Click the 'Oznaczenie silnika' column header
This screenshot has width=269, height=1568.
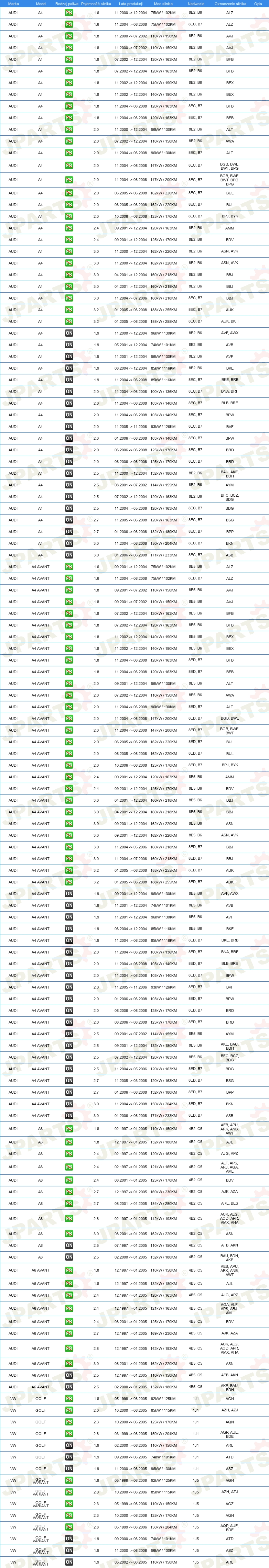[230, 4]
